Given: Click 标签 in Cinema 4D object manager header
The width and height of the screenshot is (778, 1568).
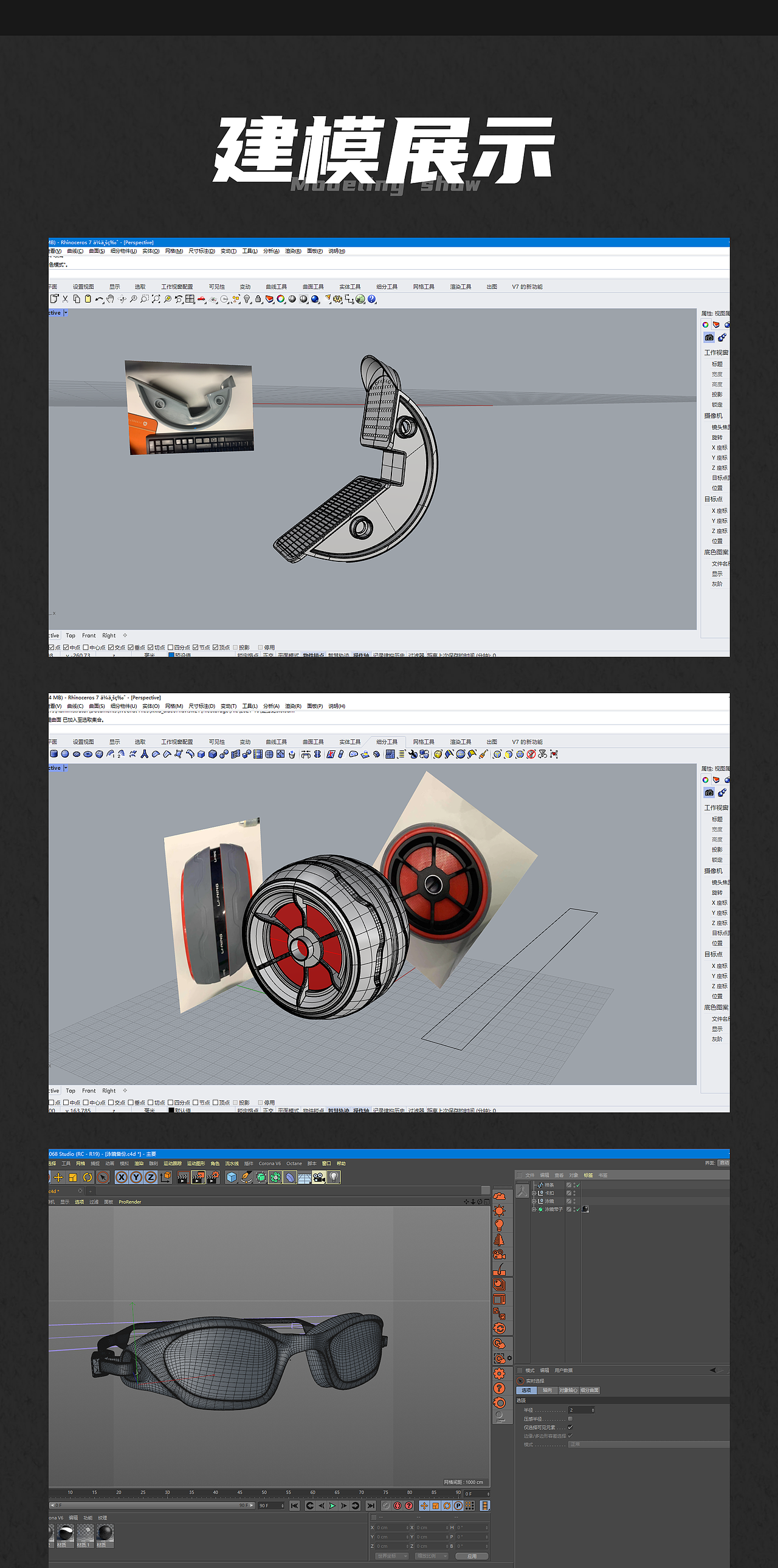Looking at the screenshot, I should click(588, 1175).
